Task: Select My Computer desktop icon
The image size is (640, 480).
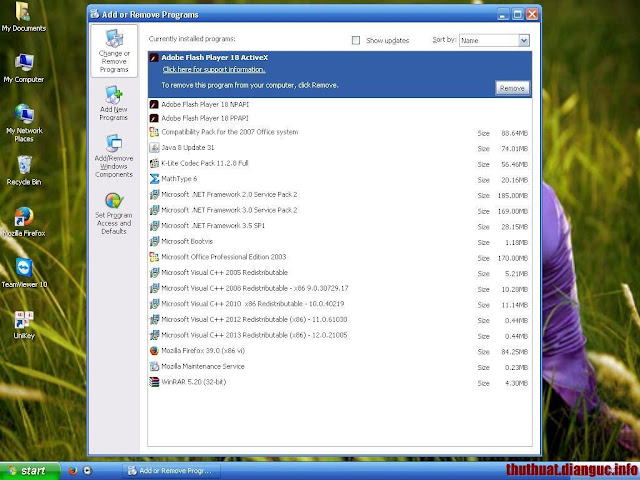Action: click(x=24, y=68)
